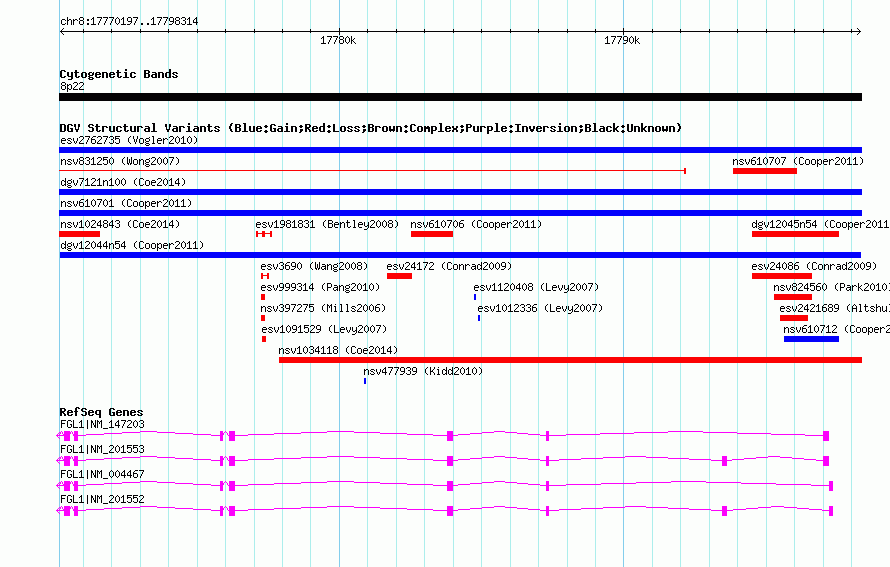Screen dimensions: 890x567
Task: Select the tiny blue nsv477939 marker
Action: 365,381
